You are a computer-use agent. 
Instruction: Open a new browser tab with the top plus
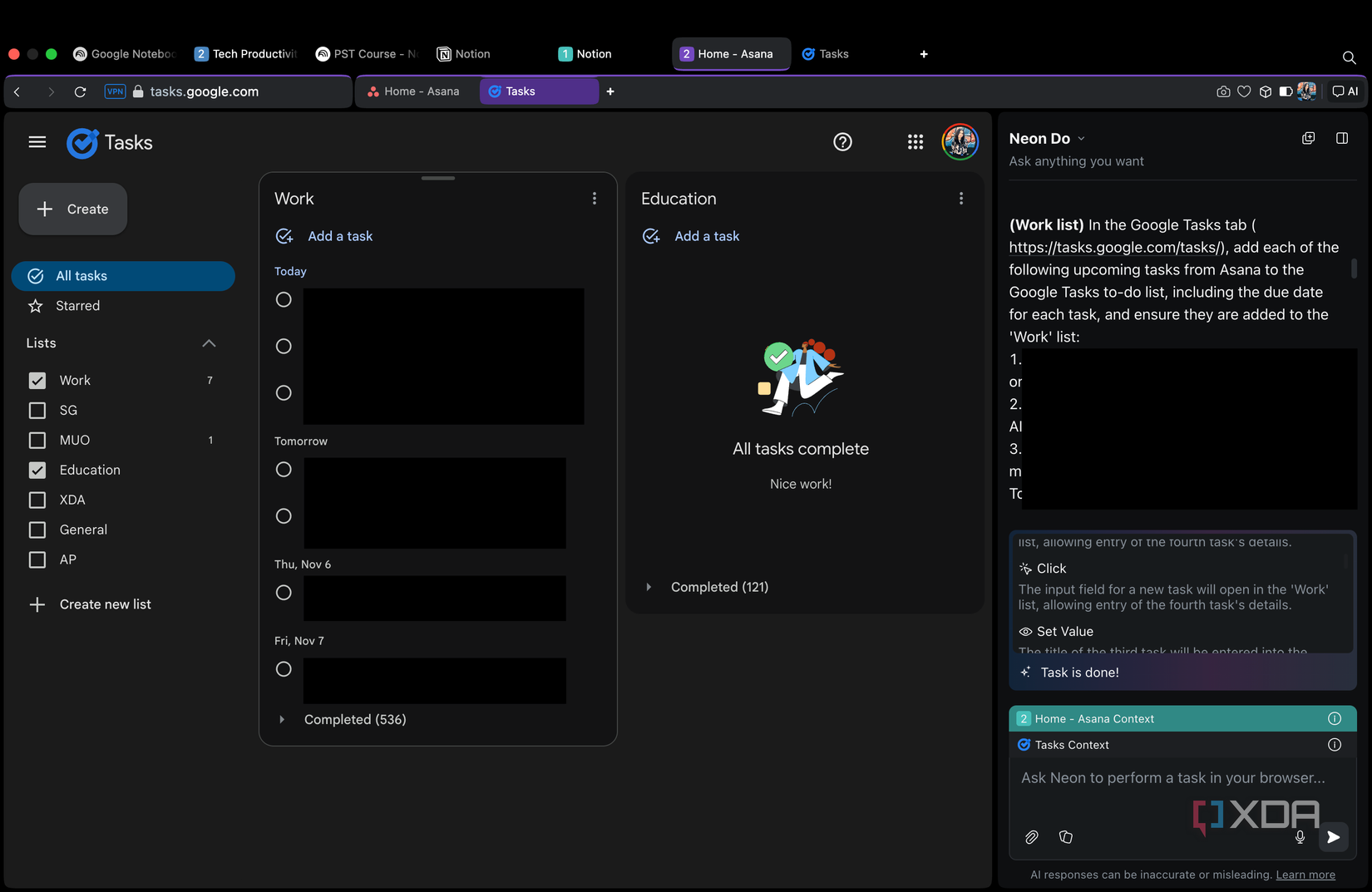924,54
